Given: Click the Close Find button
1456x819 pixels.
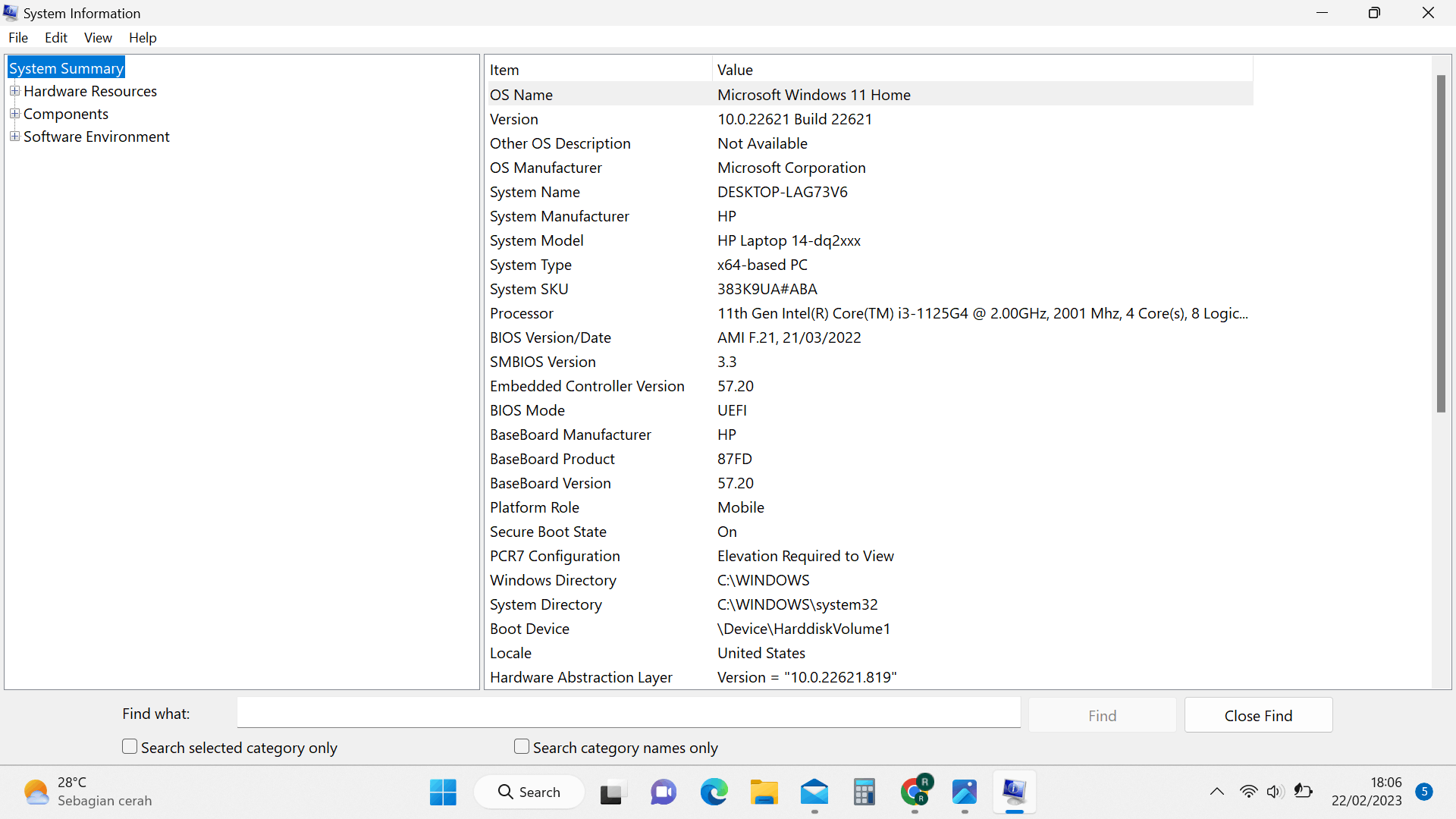Looking at the screenshot, I should [x=1258, y=715].
